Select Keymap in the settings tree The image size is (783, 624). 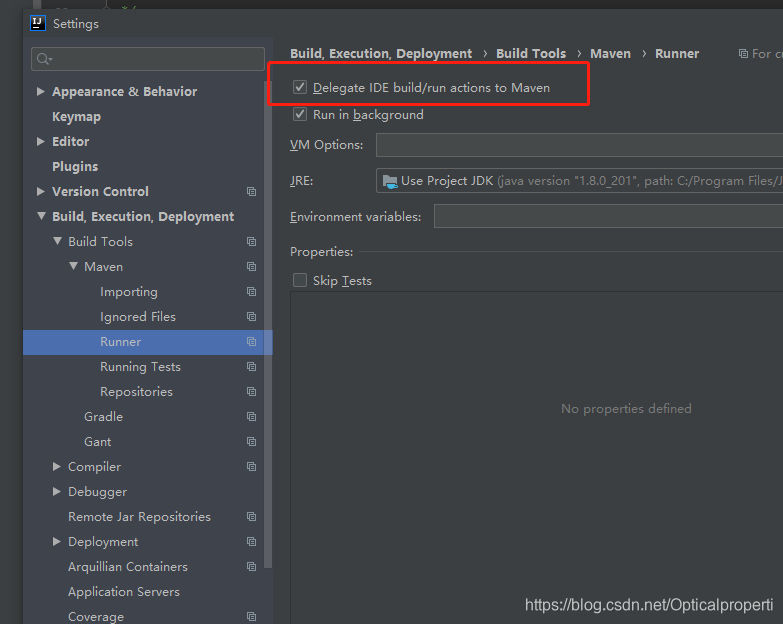point(76,116)
